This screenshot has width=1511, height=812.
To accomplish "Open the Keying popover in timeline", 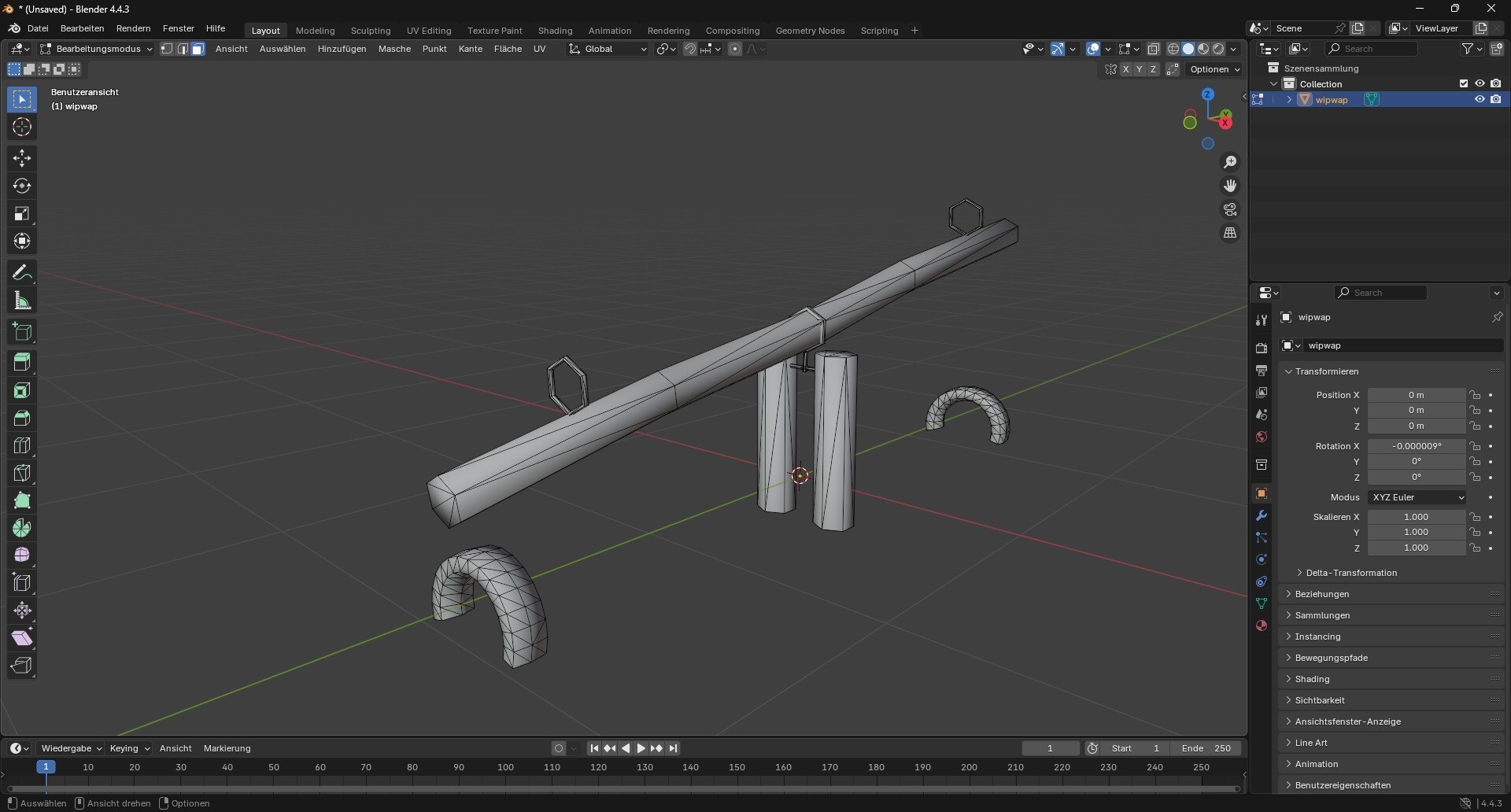I will pos(130,749).
